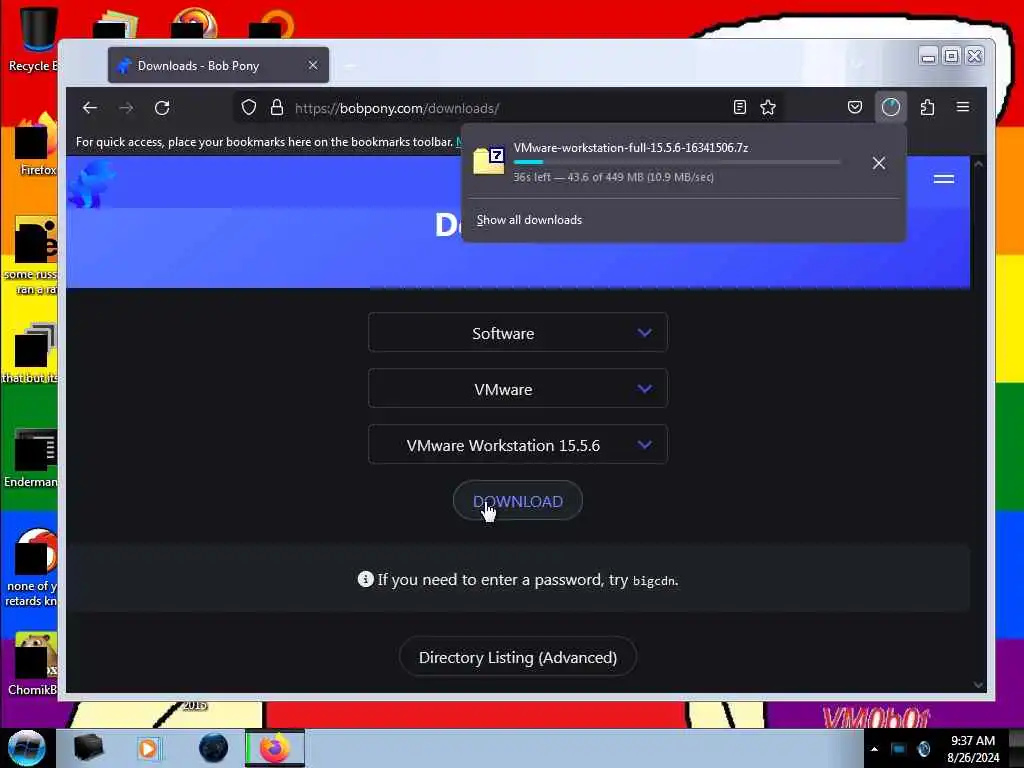Open the VMware vendor dropdown
This screenshot has width=1024, height=768.
(x=518, y=389)
